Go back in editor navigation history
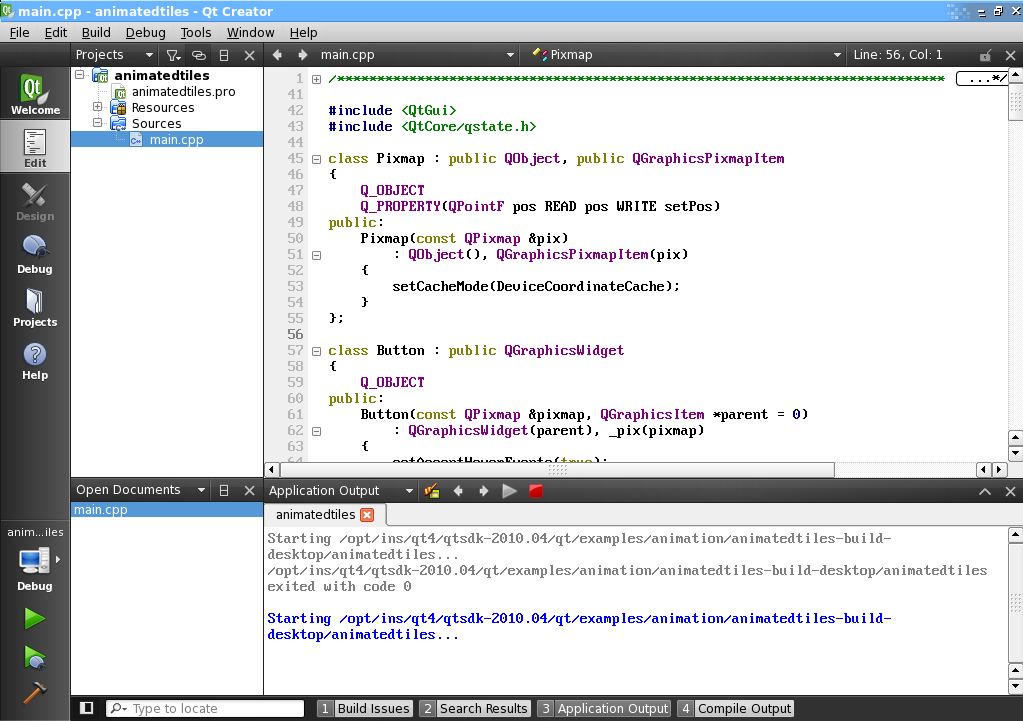1023x721 pixels. point(277,55)
